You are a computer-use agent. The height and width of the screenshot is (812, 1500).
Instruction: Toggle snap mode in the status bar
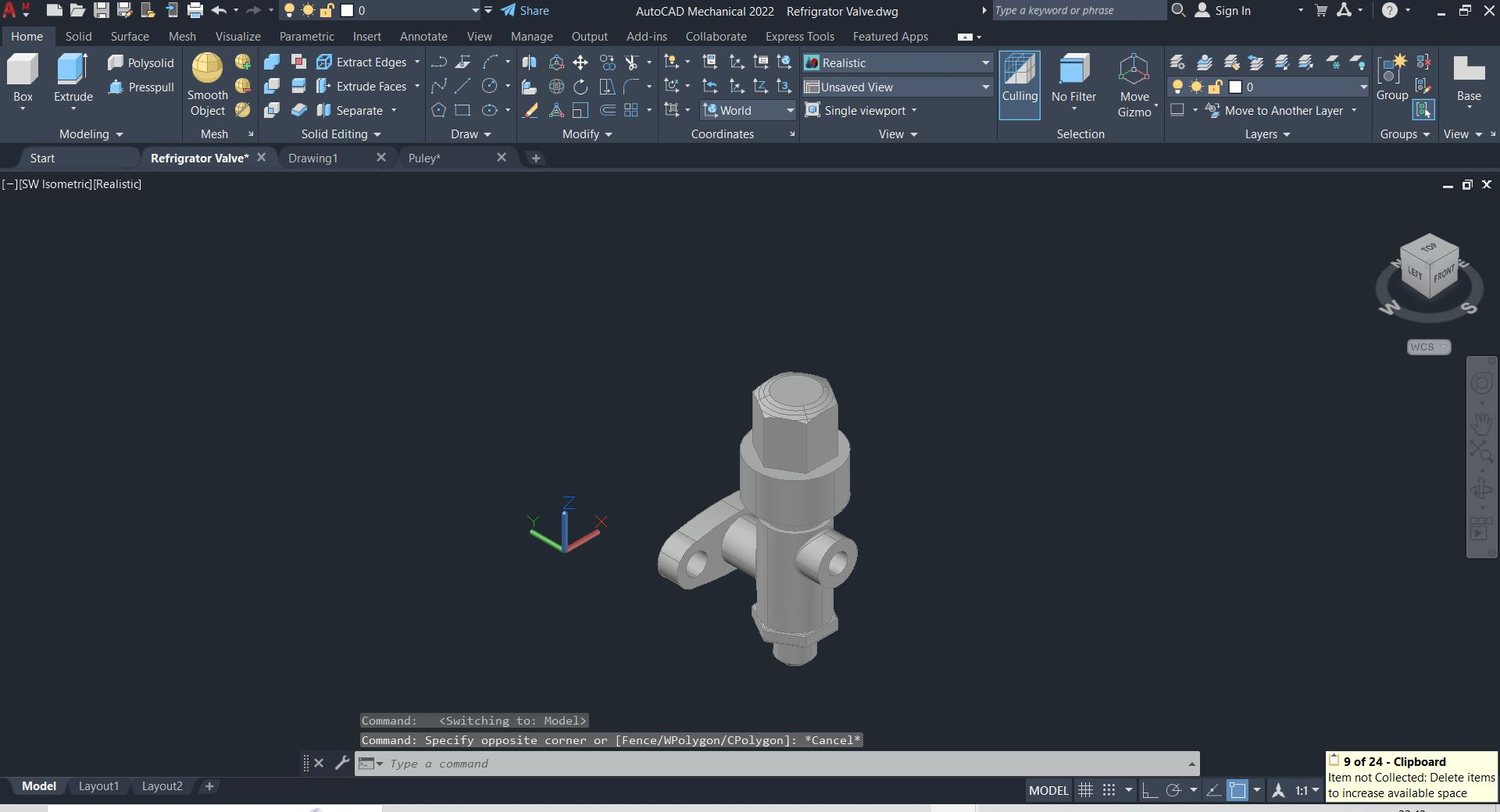click(x=1109, y=790)
